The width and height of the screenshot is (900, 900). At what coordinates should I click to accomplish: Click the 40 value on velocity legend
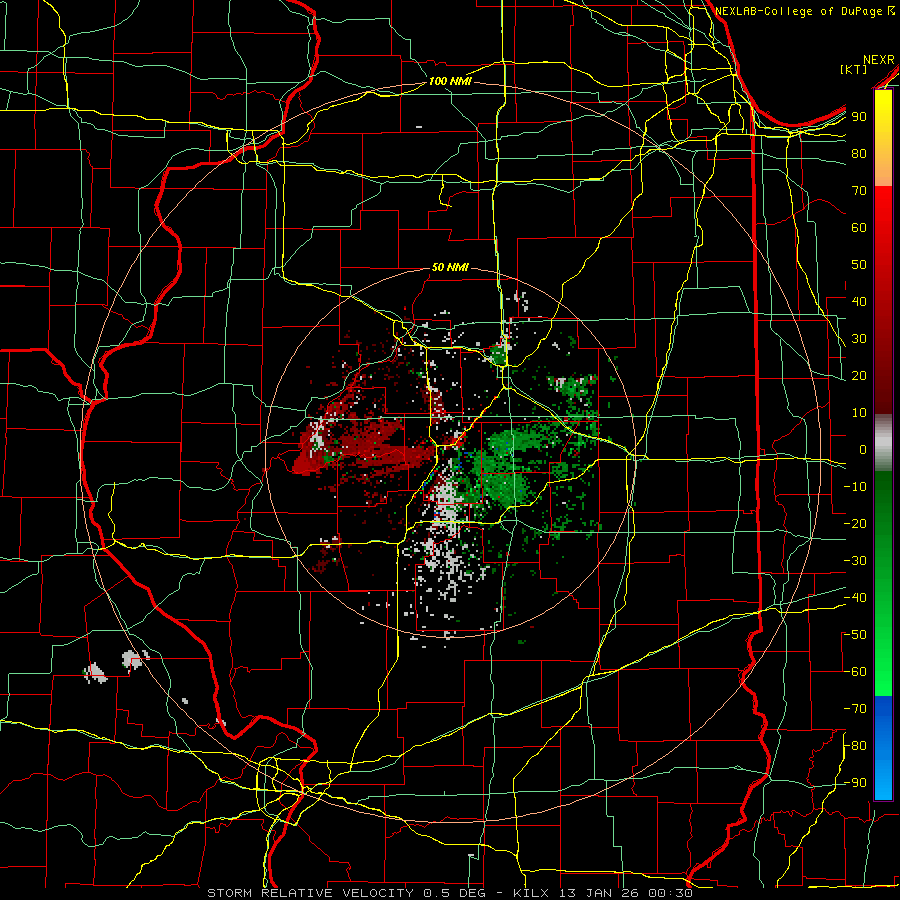click(859, 301)
